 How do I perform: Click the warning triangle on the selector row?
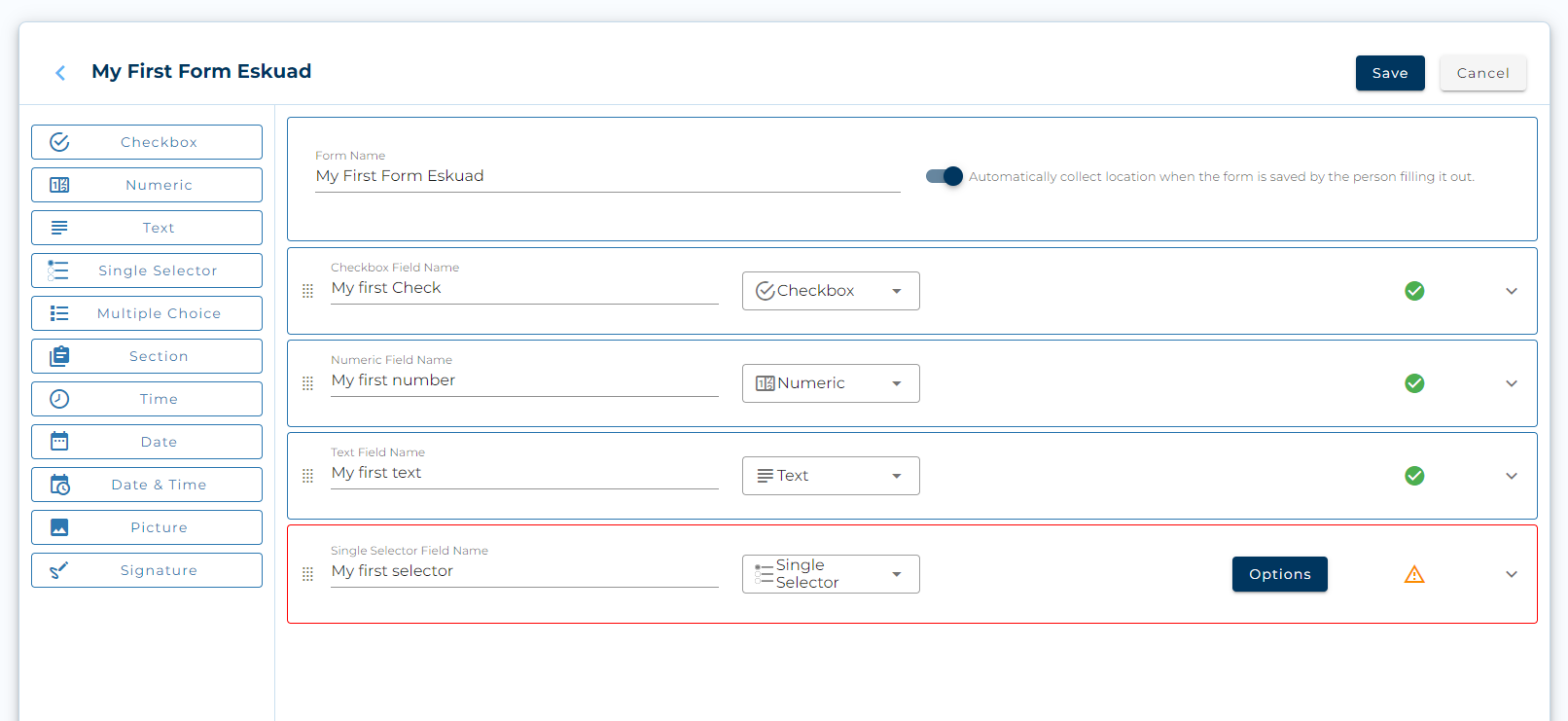pos(1414,575)
